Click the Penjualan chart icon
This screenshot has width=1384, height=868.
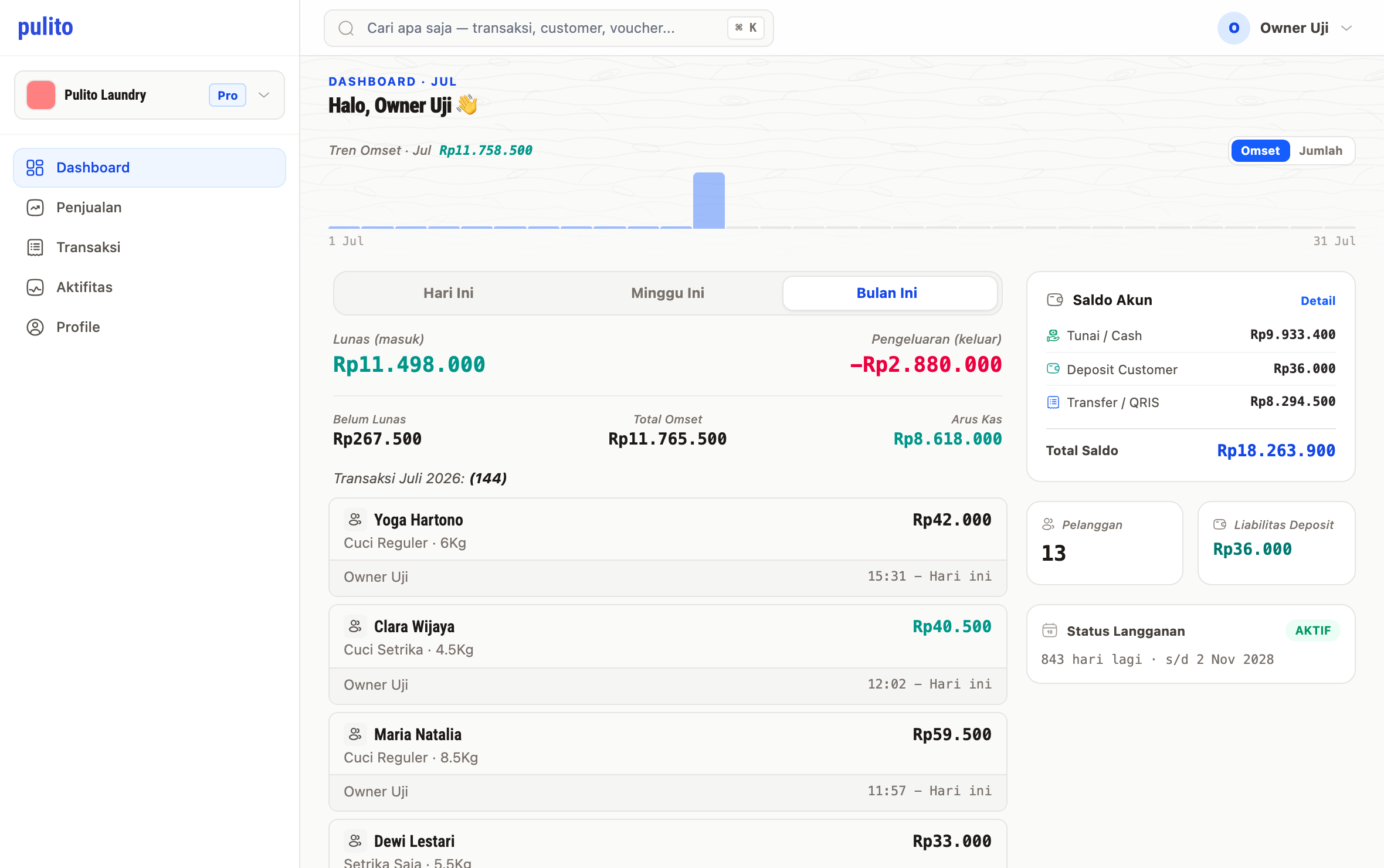pos(35,208)
